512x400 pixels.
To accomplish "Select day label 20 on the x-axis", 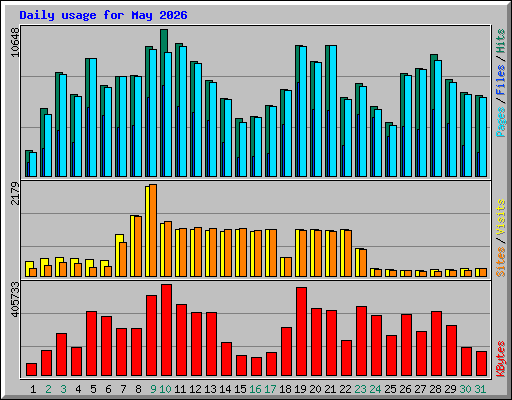I will [315, 389].
